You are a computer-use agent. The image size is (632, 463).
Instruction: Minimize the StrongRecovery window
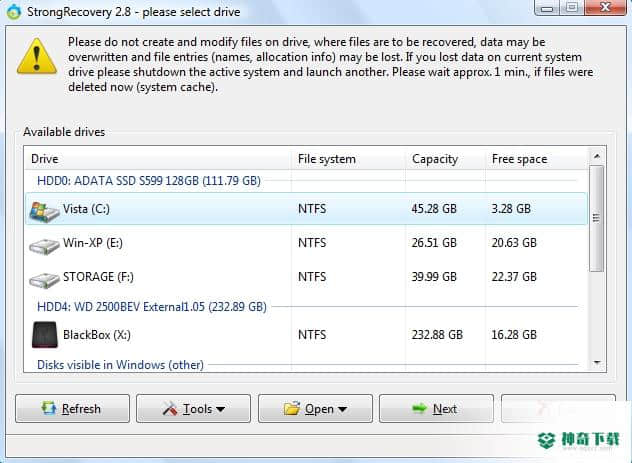tap(547, 8)
